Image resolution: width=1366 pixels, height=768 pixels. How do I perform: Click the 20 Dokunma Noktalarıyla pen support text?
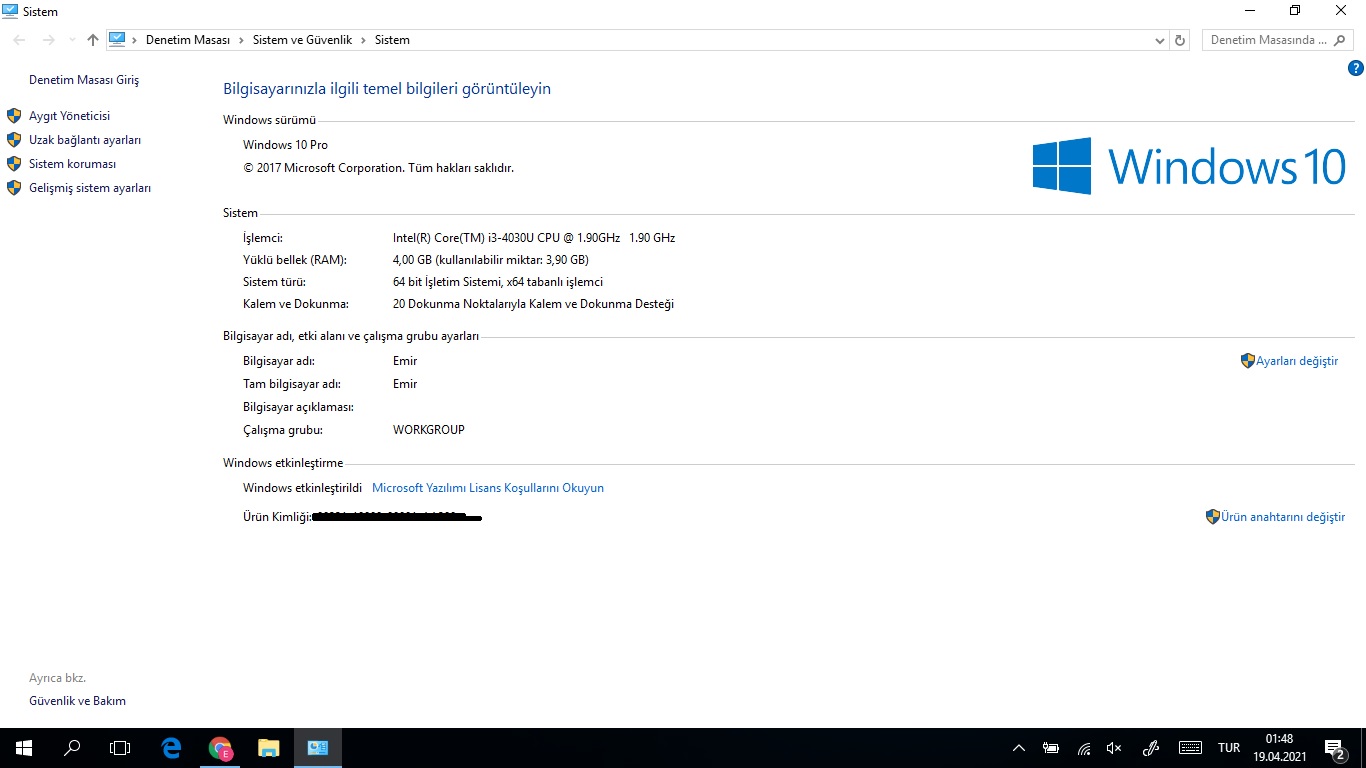(533, 304)
